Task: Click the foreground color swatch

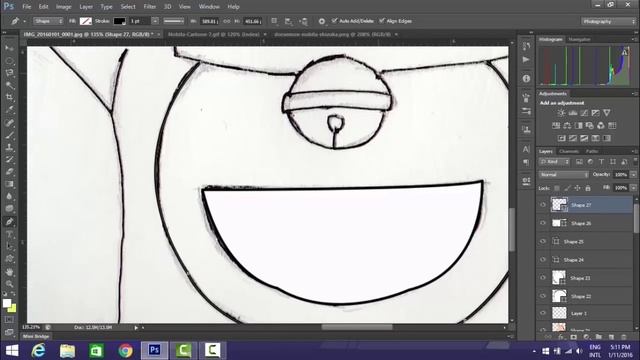Action: [x=7, y=303]
